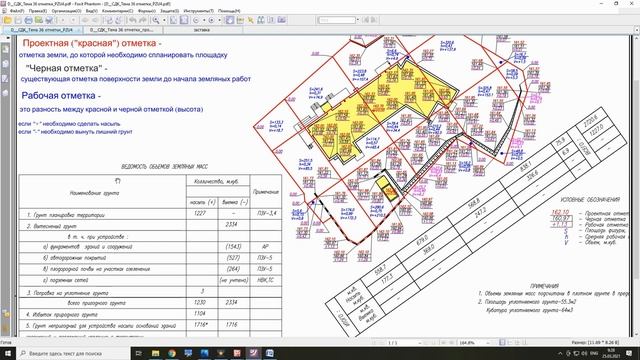This screenshot has height=360, width=640.
Task: Click the Redo arrow icon
Action: click(143, 20)
